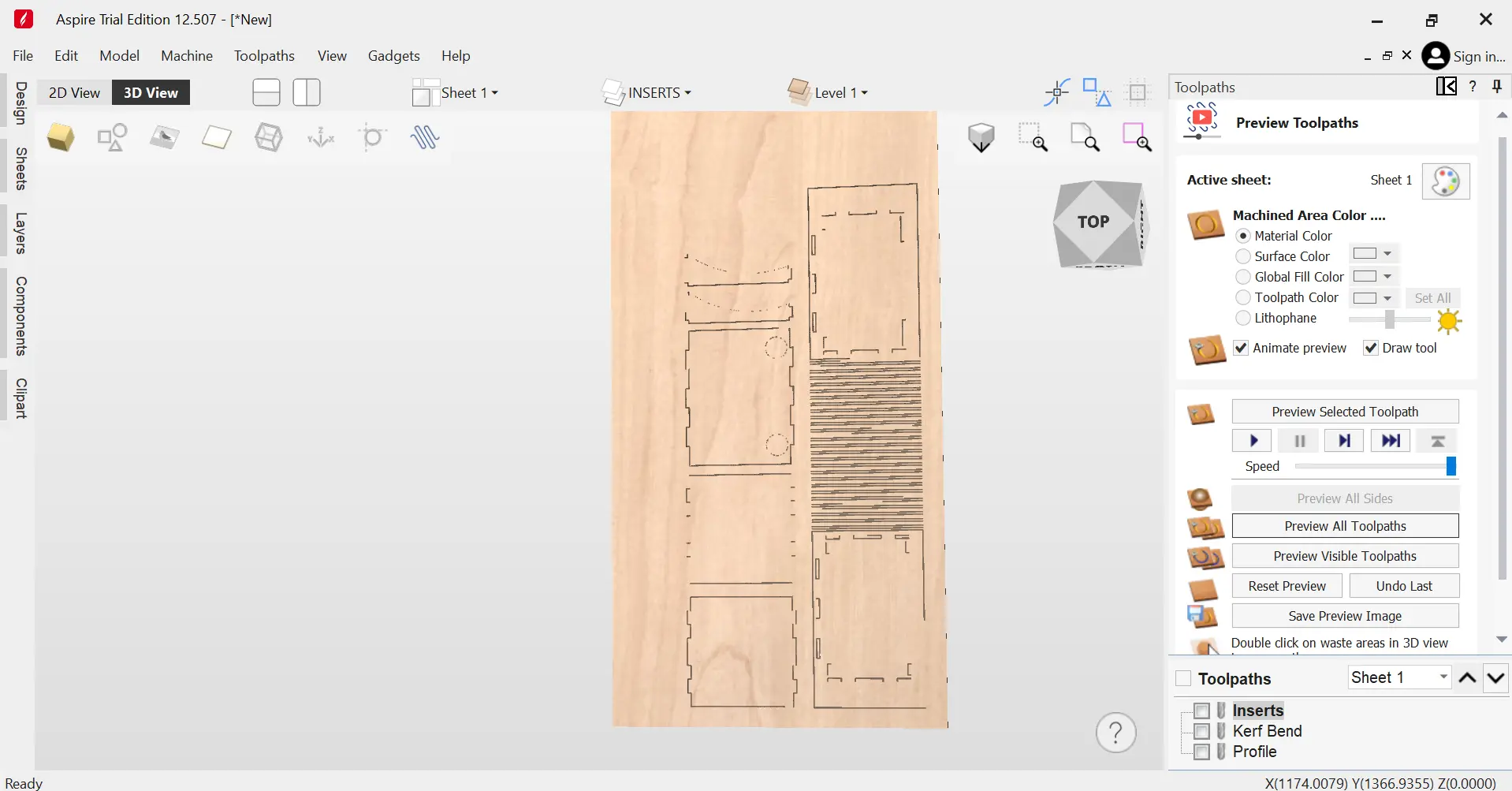The height and width of the screenshot is (791, 1512).
Task: Select the isometric view cube icon
Action: coord(61,137)
